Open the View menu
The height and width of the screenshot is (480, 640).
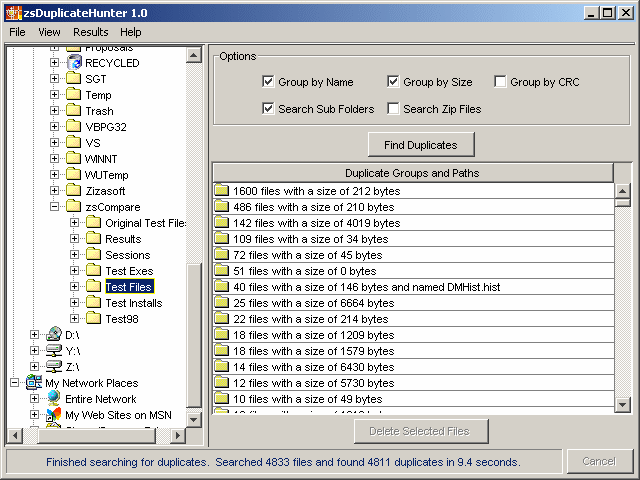[x=49, y=32]
